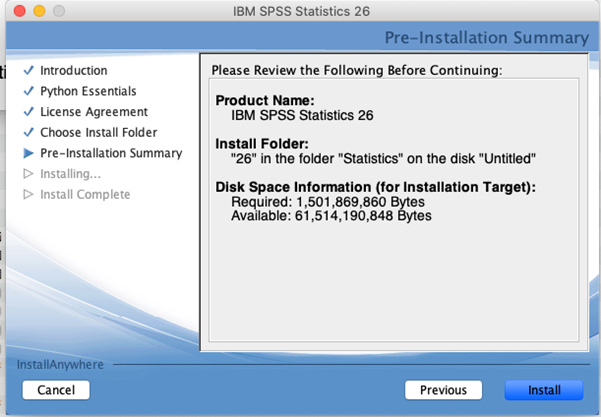This screenshot has height=417, width=601.
Task: Click the License Agreement checkmark icon
Action: click(29, 112)
